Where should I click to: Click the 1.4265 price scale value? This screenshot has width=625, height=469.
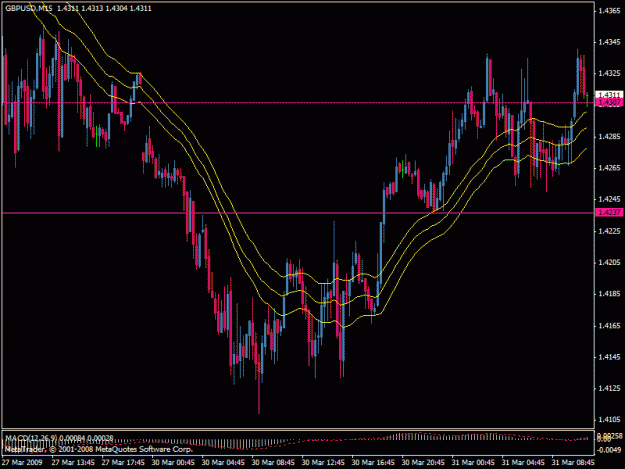click(x=609, y=168)
